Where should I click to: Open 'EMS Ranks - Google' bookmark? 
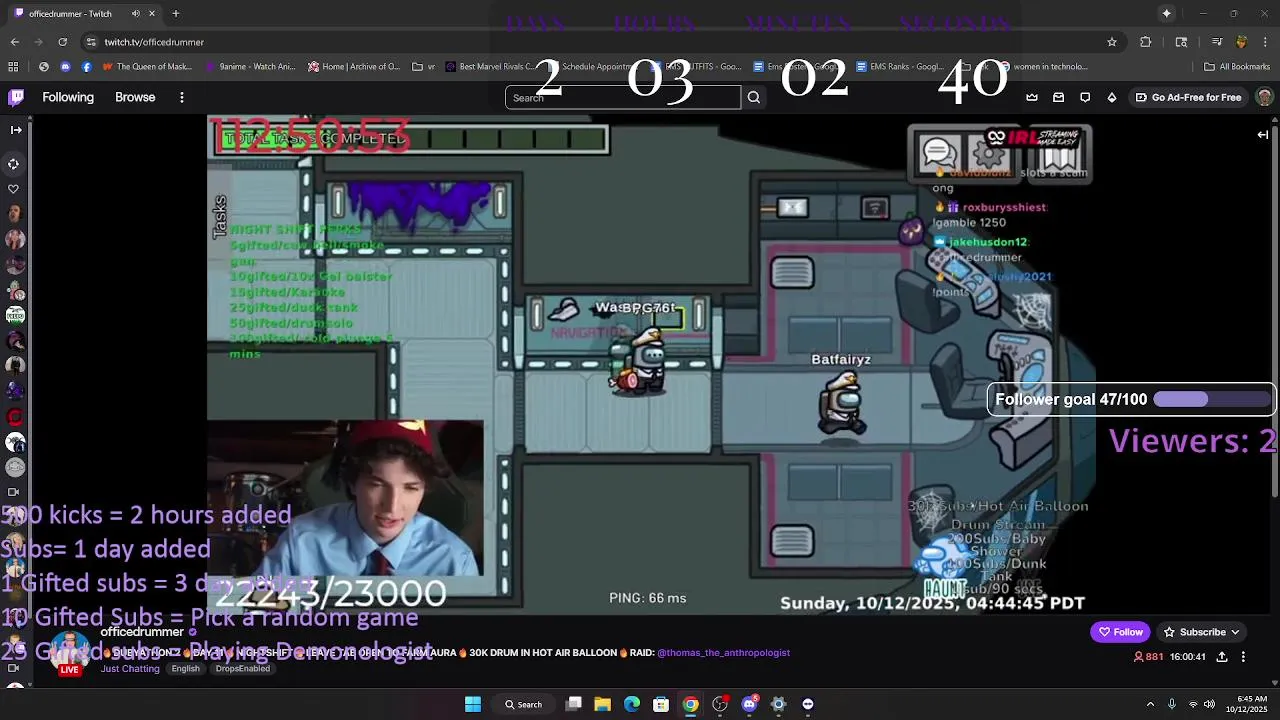[x=900, y=67]
